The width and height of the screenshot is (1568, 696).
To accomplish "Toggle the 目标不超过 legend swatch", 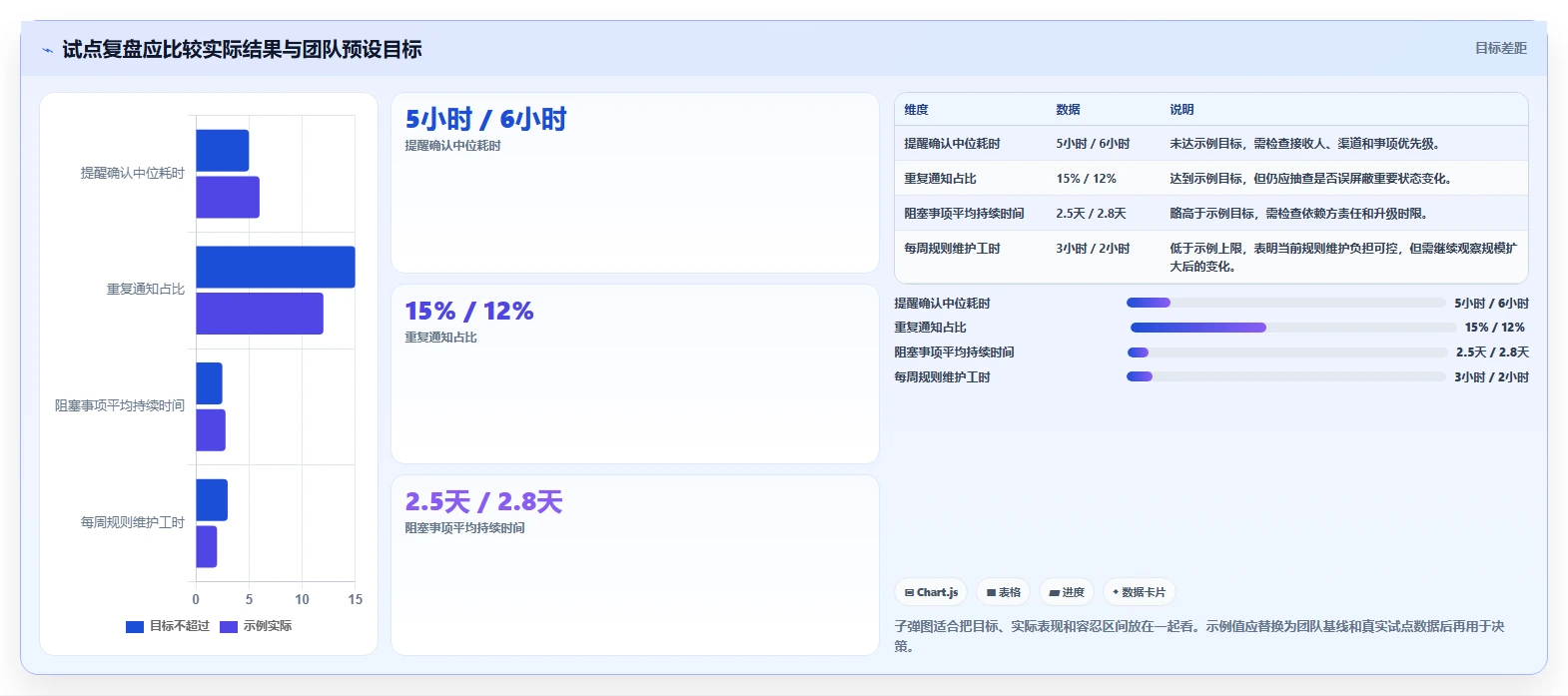I will click(135, 627).
